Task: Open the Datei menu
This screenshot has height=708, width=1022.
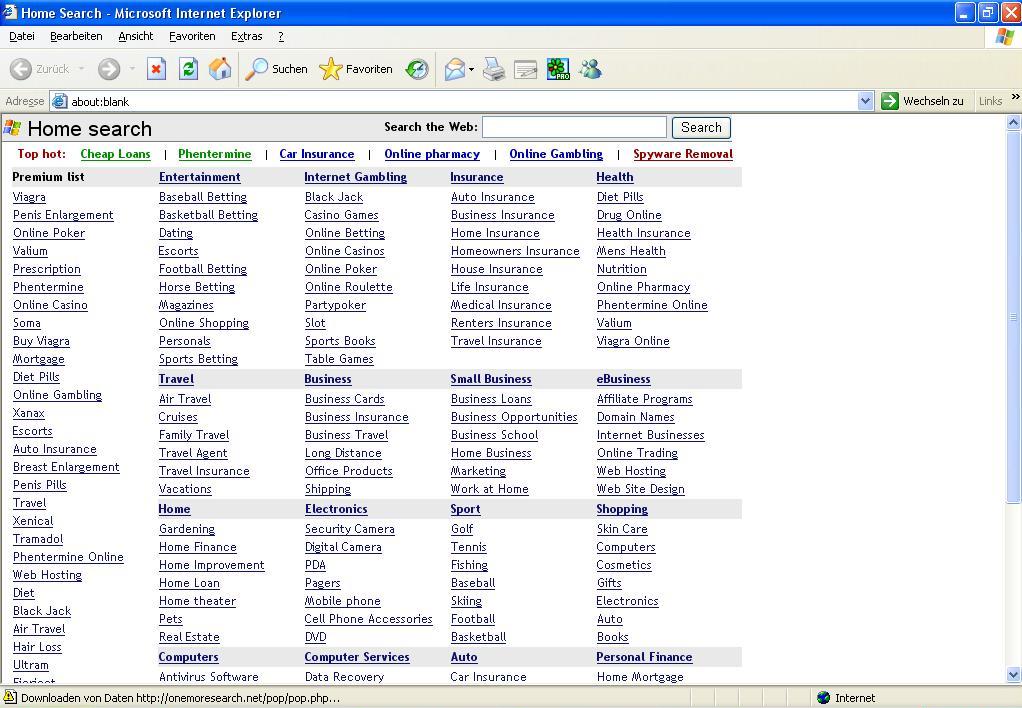Action: point(22,37)
